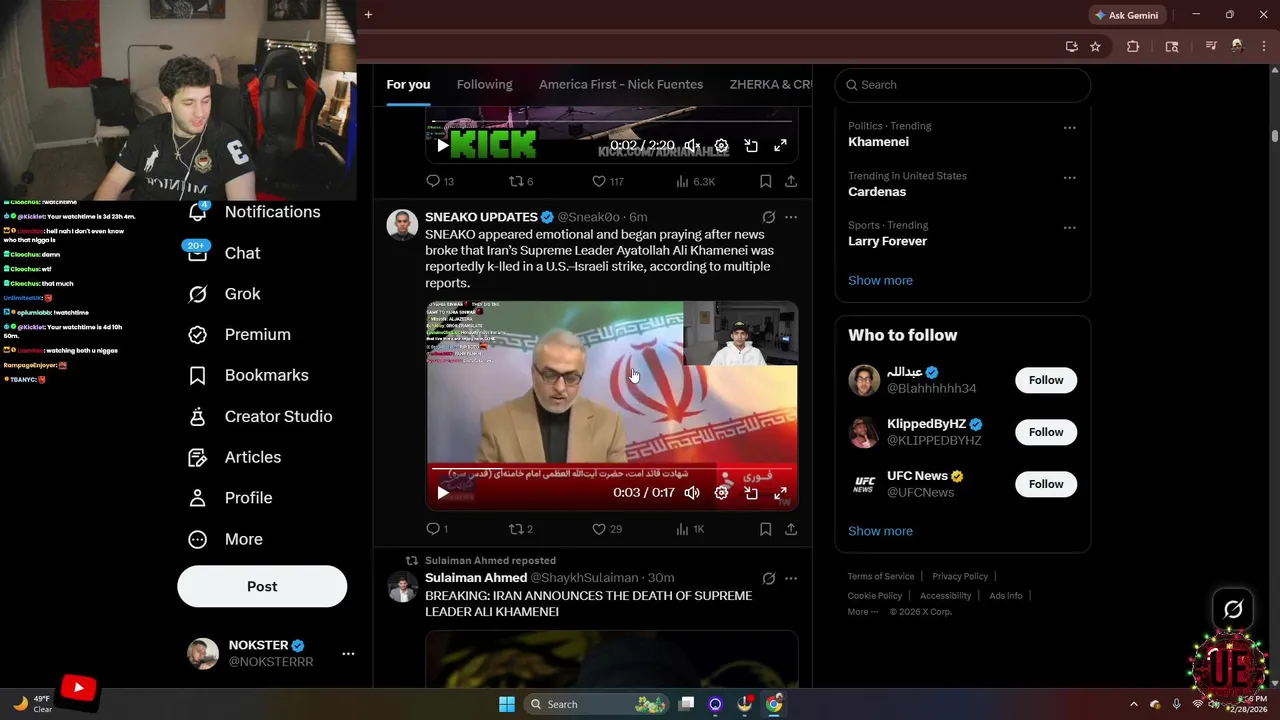Open new browser tab with plus
This screenshot has width=1280, height=720.
tap(368, 14)
